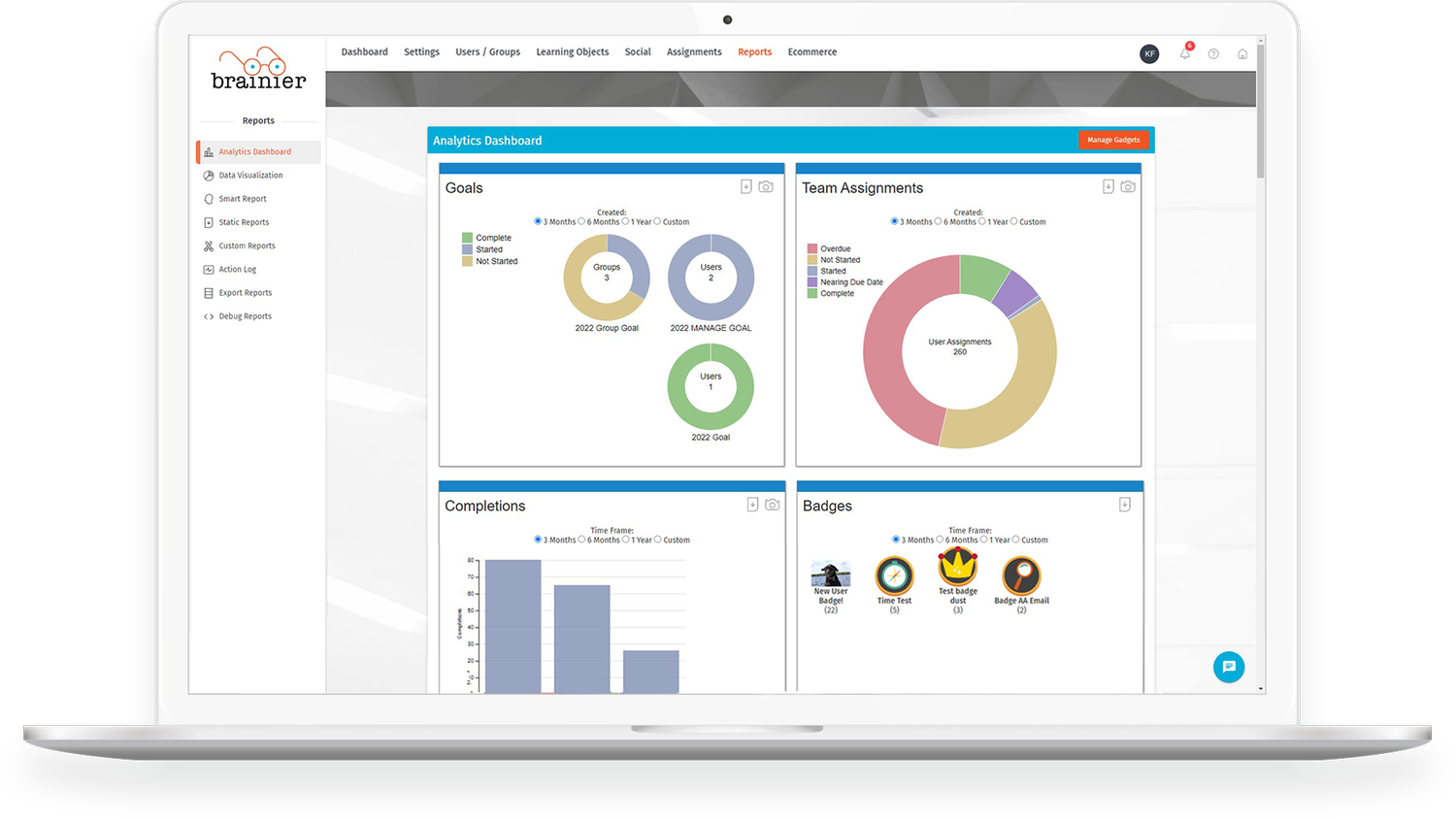View the Action Log
This screenshot has width=1456, height=819.
[x=237, y=269]
